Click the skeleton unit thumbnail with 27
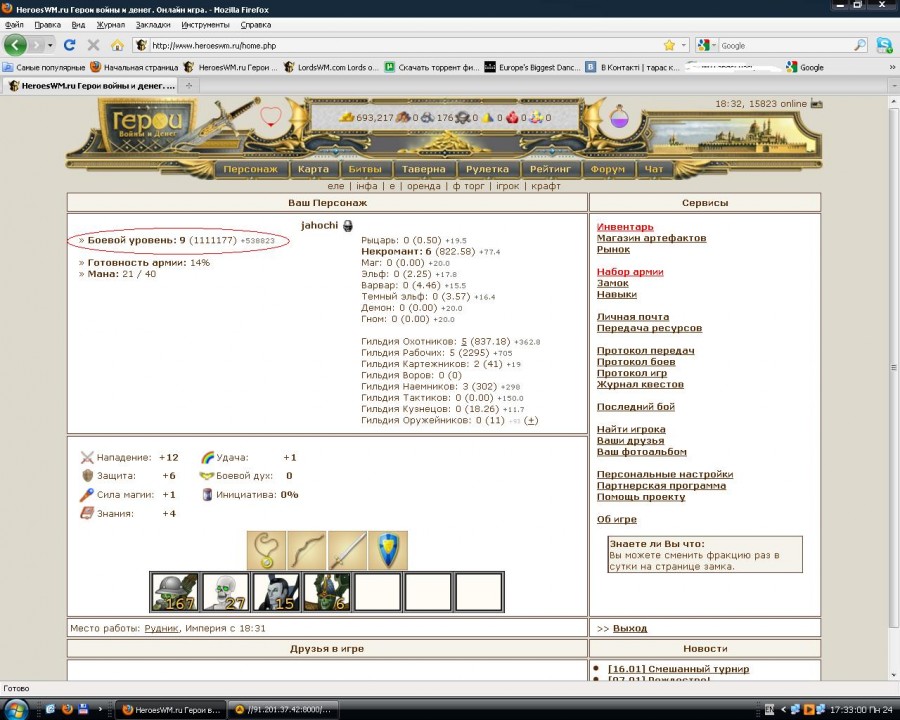Image resolution: width=900 pixels, height=720 pixels. pos(226,591)
